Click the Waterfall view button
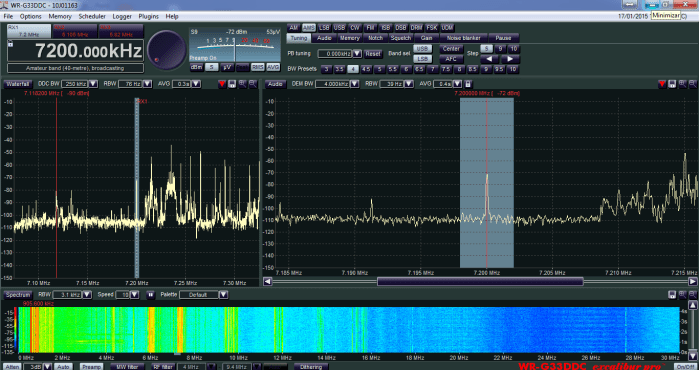This screenshot has width=699, height=370. click(x=18, y=84)
